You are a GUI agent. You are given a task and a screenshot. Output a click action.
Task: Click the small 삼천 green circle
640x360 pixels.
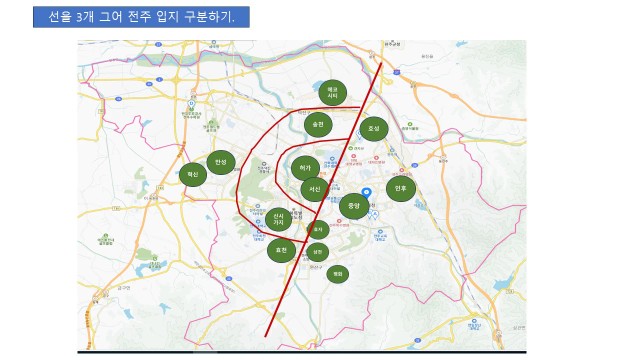[x=318, y=252]
